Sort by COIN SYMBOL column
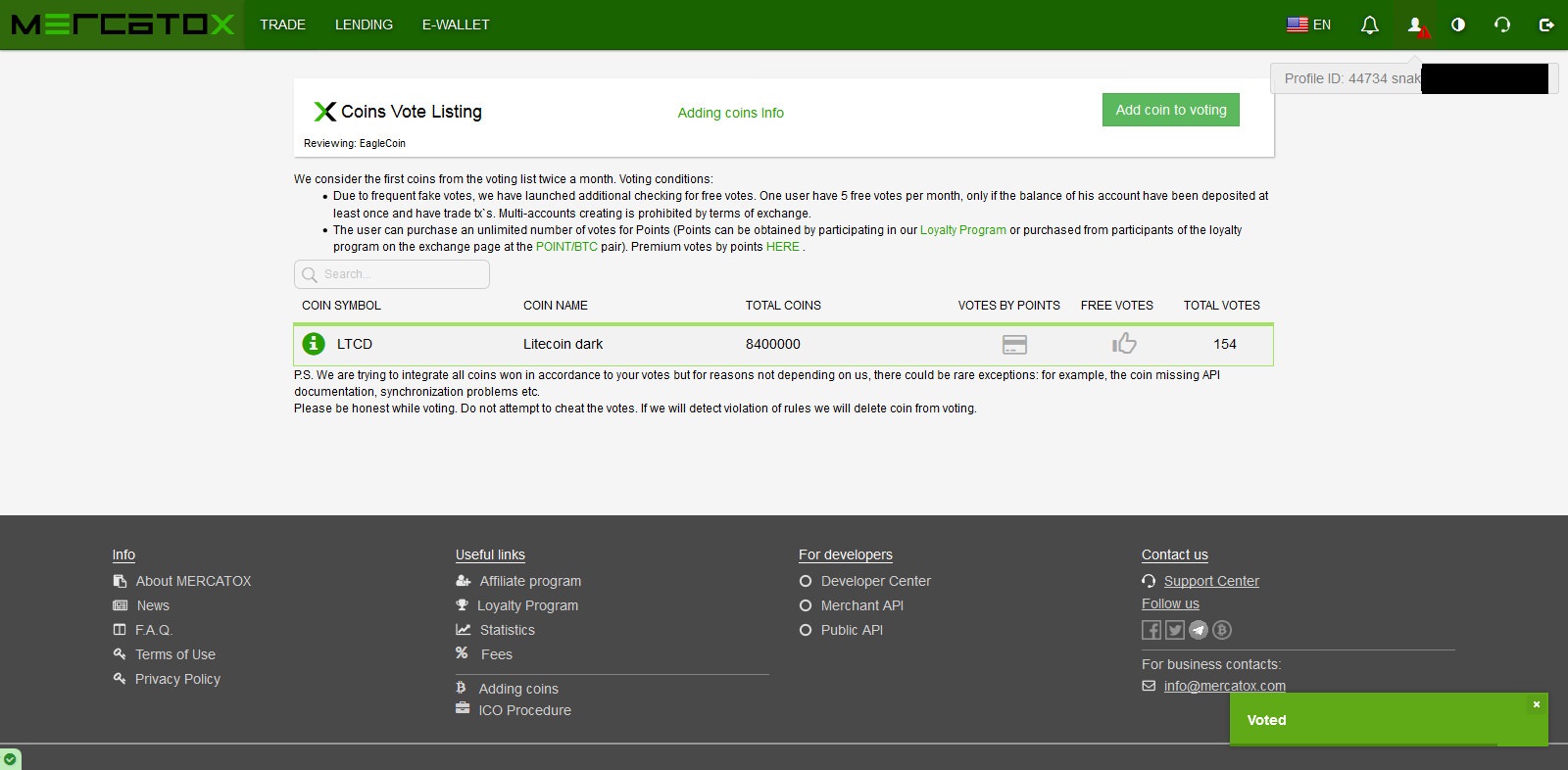 point(341,306)
